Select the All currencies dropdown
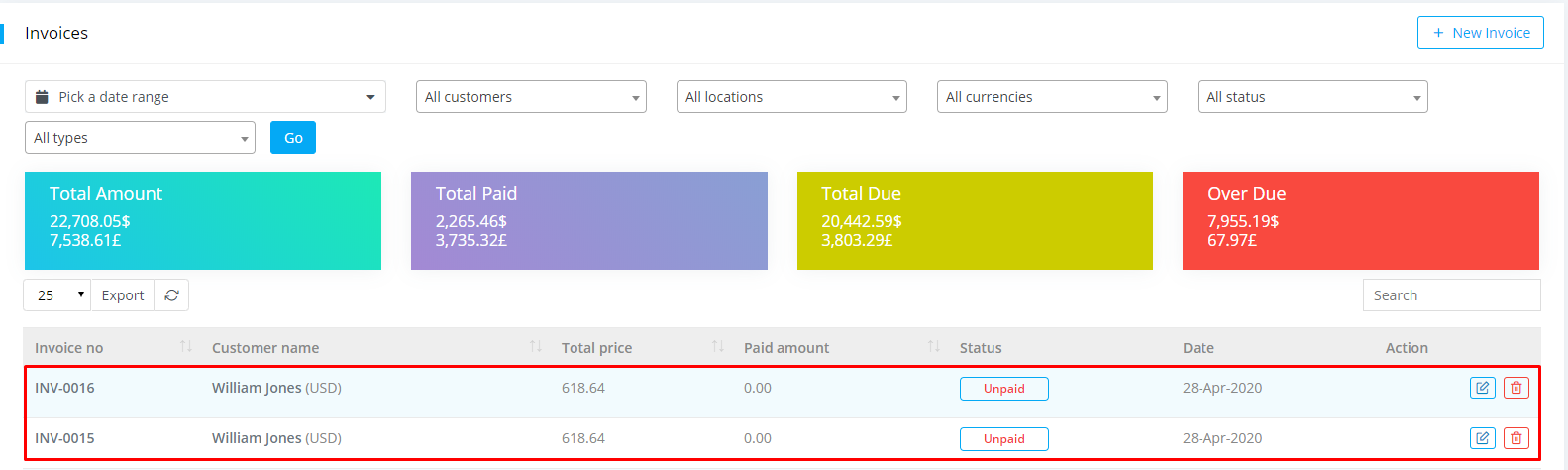Screen dimensions: 1568x470 click(x=1052, y=97)
